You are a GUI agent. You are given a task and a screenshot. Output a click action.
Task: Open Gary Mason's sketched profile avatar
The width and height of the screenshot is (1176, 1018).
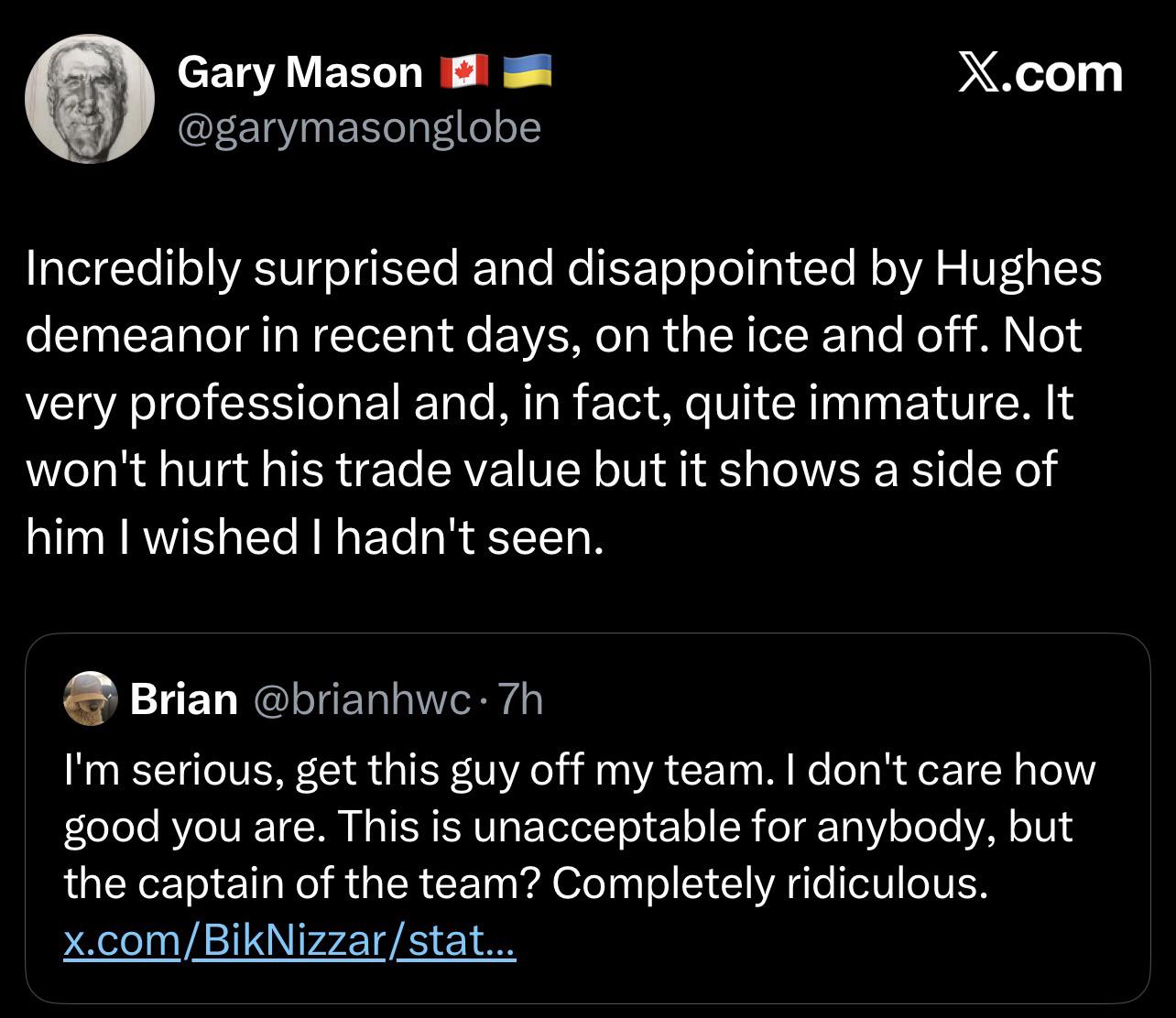click(89, 99)
